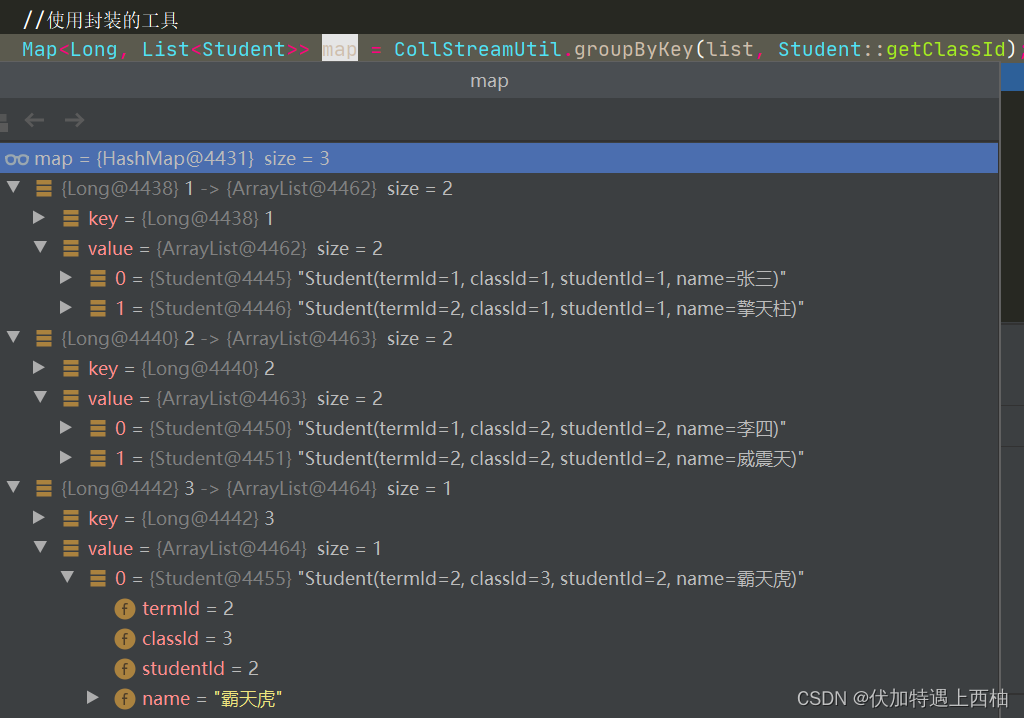Viewport: 1024px width, 718px height.
Task: Click the element icon of Student@4455 row
Action: [98, 578]
